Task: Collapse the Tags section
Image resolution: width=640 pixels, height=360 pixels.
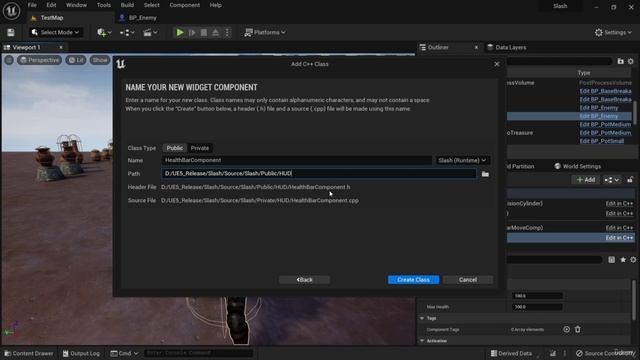Action: [422, 318]
